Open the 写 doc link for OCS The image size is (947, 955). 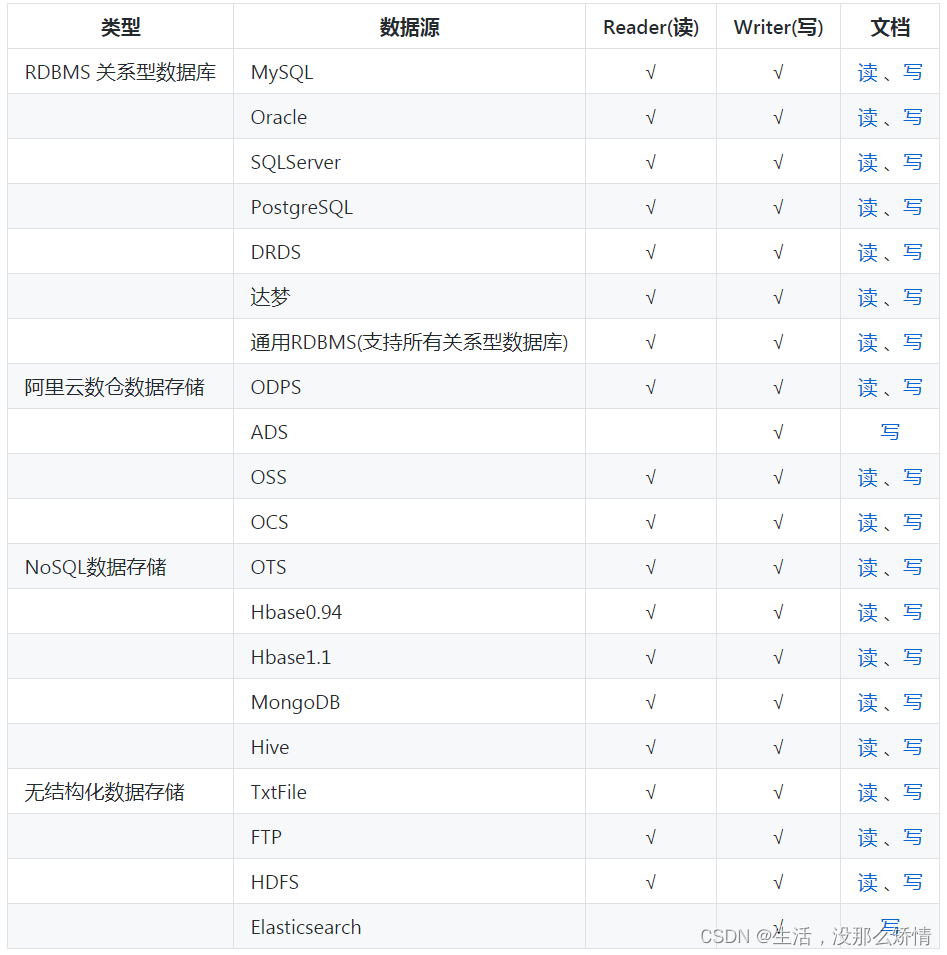click(x=912, y=523)
